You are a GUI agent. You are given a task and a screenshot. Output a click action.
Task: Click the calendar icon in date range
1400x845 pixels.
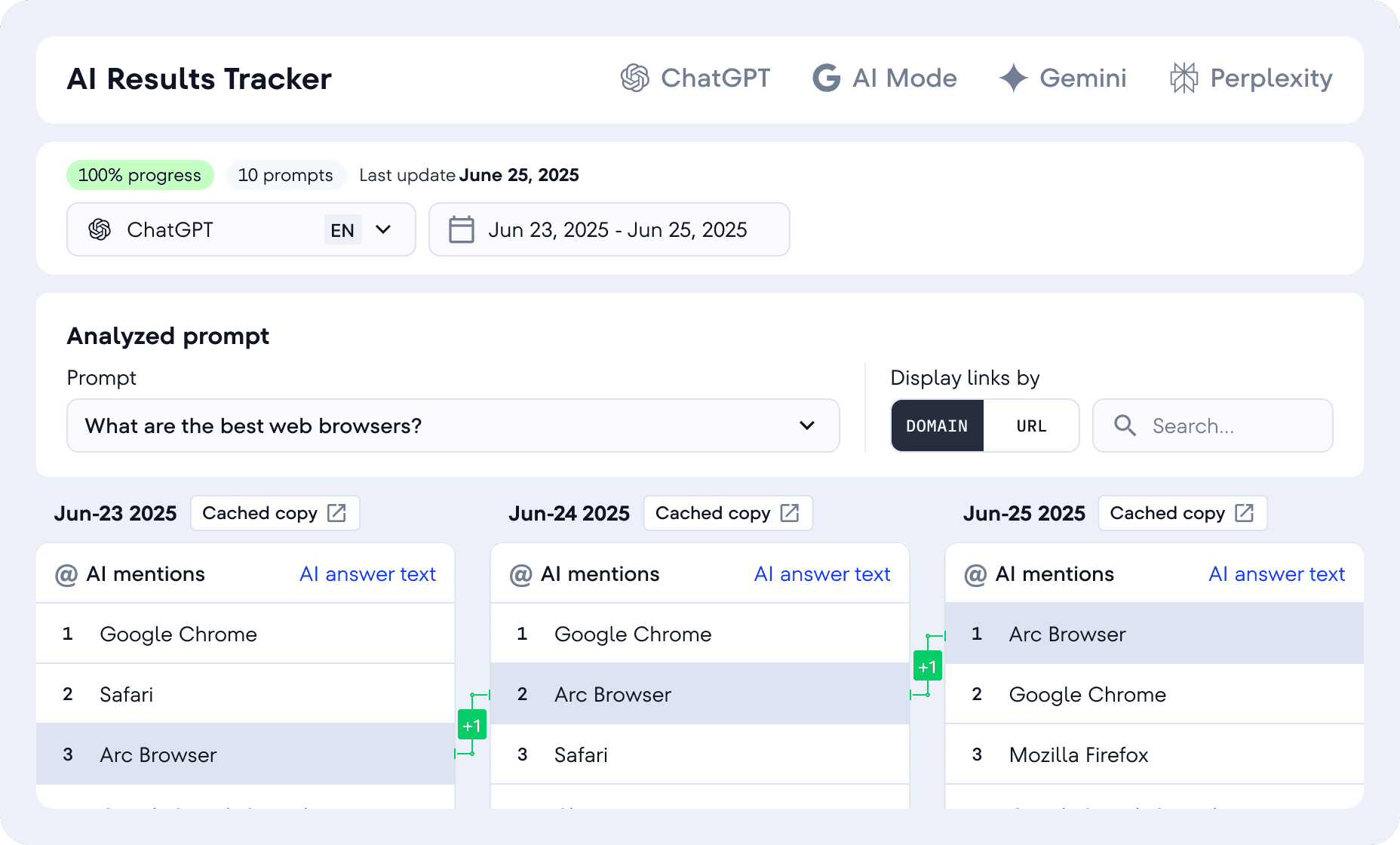(x=462, y=229)
